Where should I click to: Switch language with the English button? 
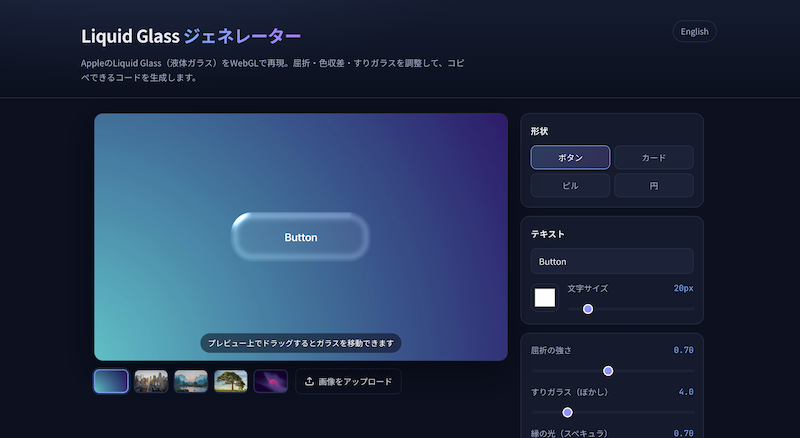[694, 32]
